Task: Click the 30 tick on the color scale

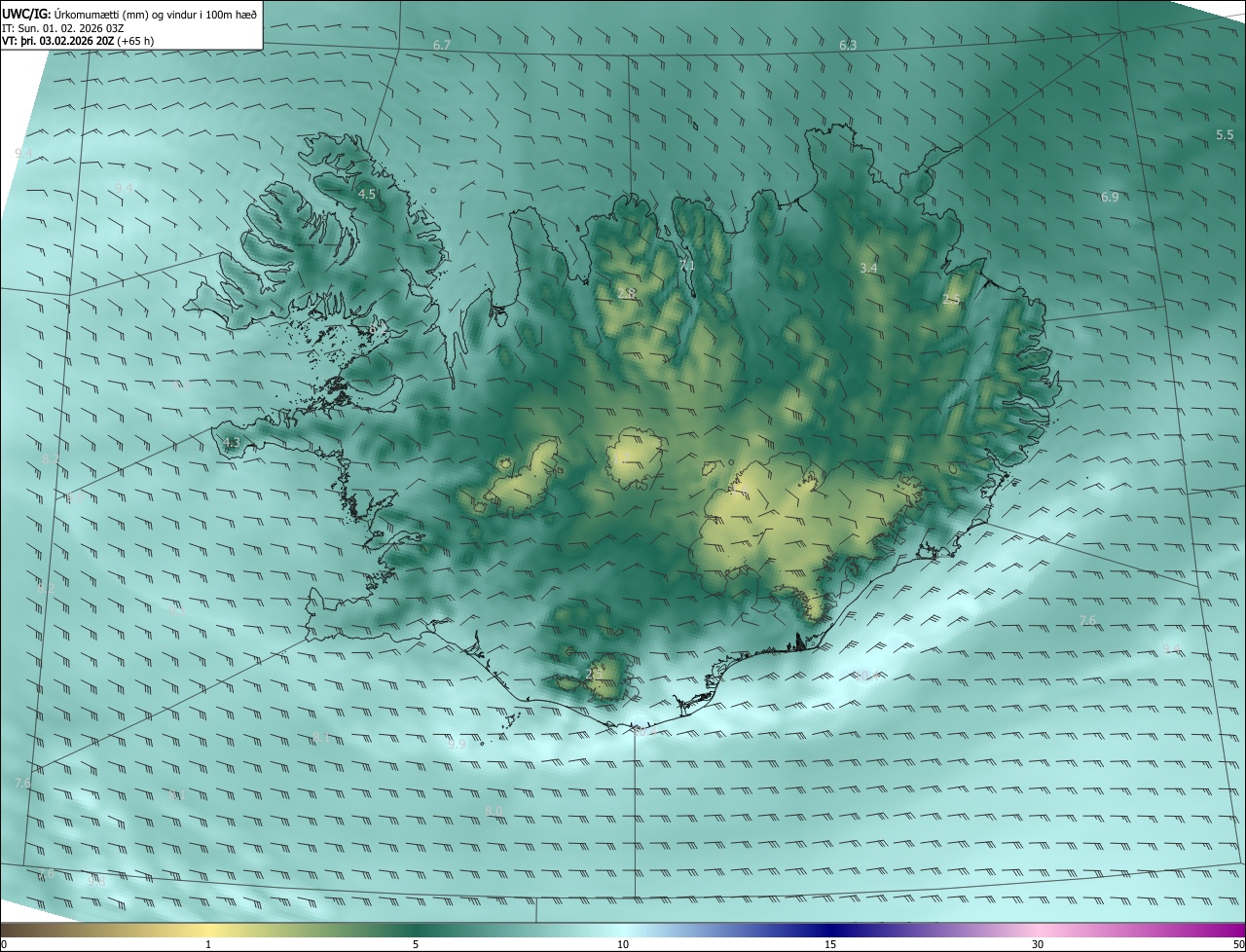Action: [1038, 945]
